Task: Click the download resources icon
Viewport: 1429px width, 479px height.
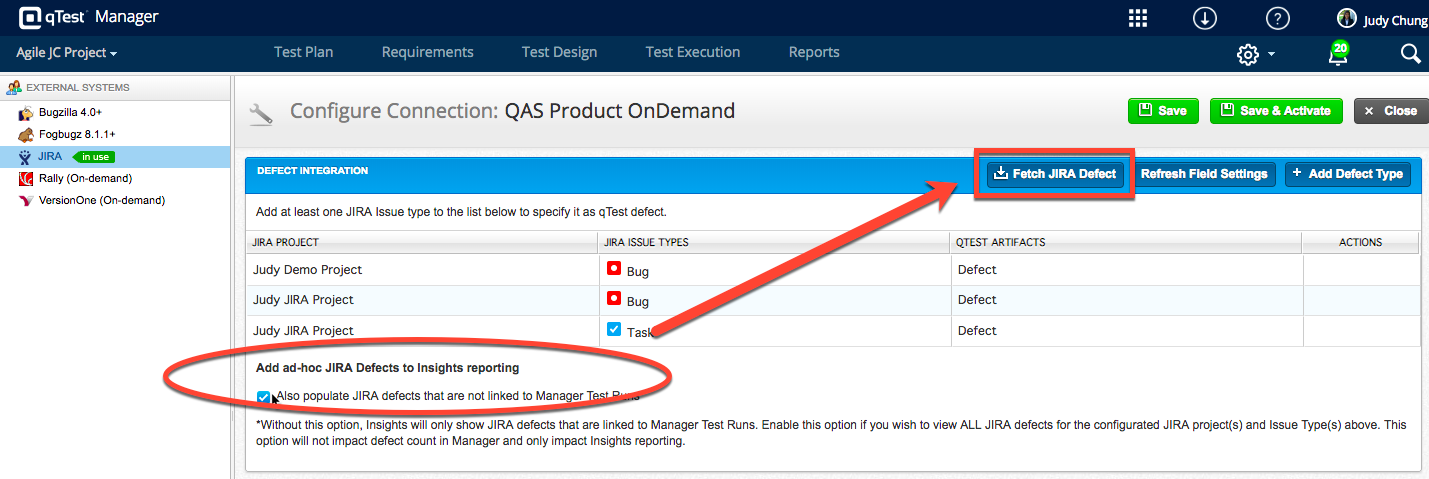Action: pos(1205,18)
